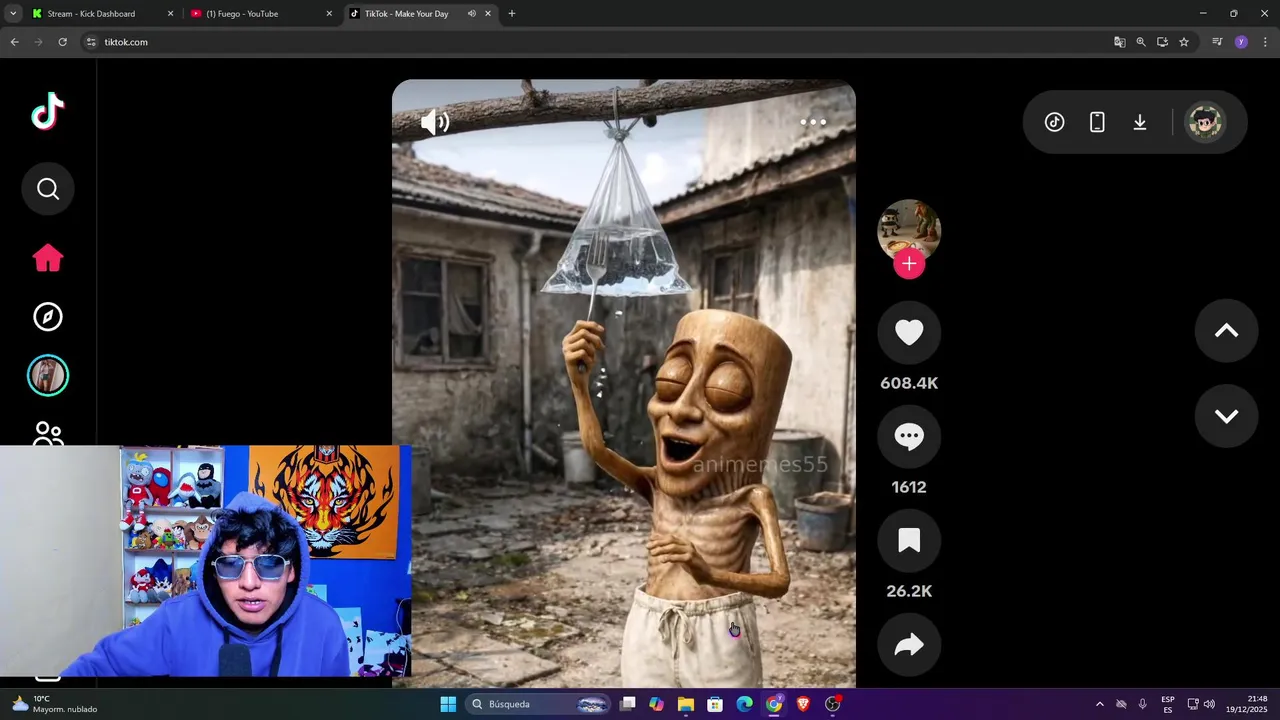Bookmark this page with the star
This screenshot has width=1280, height=720.
click(x=1184, y=42)
